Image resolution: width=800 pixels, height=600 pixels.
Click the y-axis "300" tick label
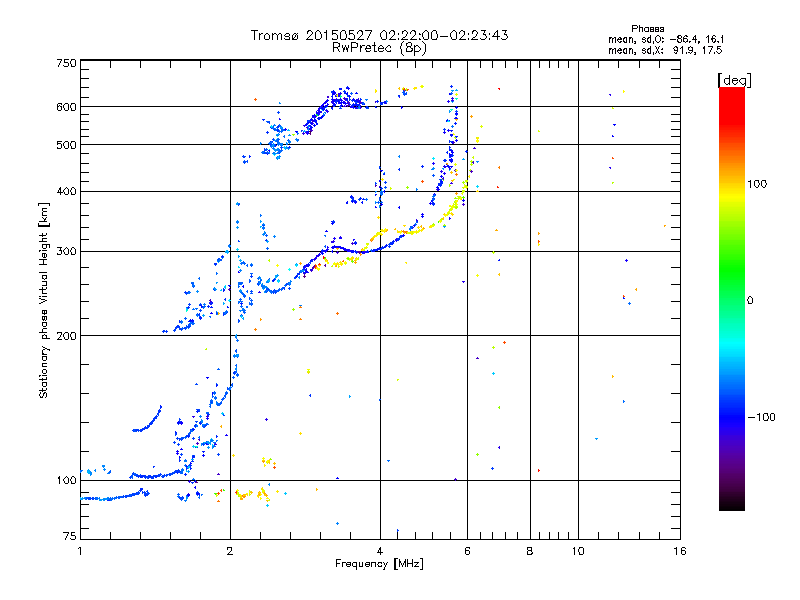pos(67,251)
